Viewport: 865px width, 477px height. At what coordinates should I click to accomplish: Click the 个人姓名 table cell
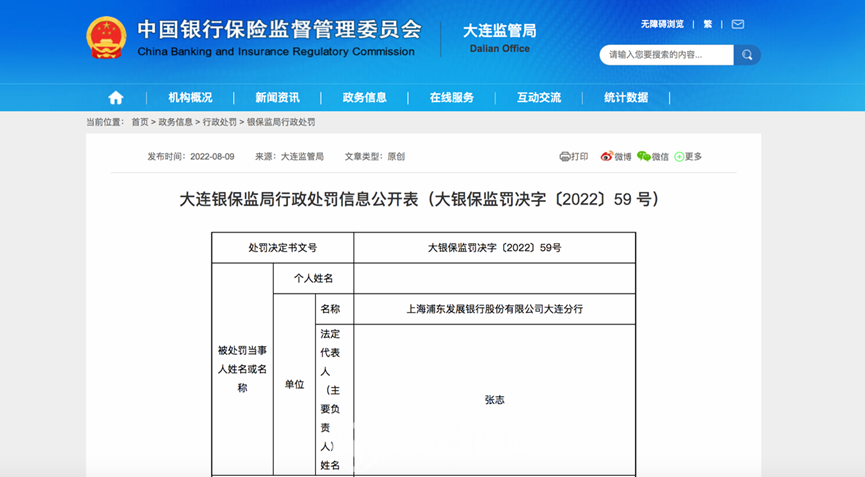coord(313,278)
